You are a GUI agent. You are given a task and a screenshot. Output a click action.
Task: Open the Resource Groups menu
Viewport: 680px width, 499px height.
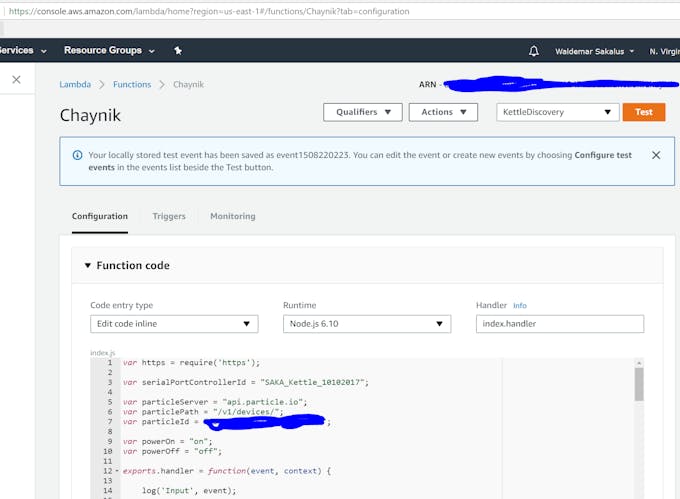tap(109, 50)
